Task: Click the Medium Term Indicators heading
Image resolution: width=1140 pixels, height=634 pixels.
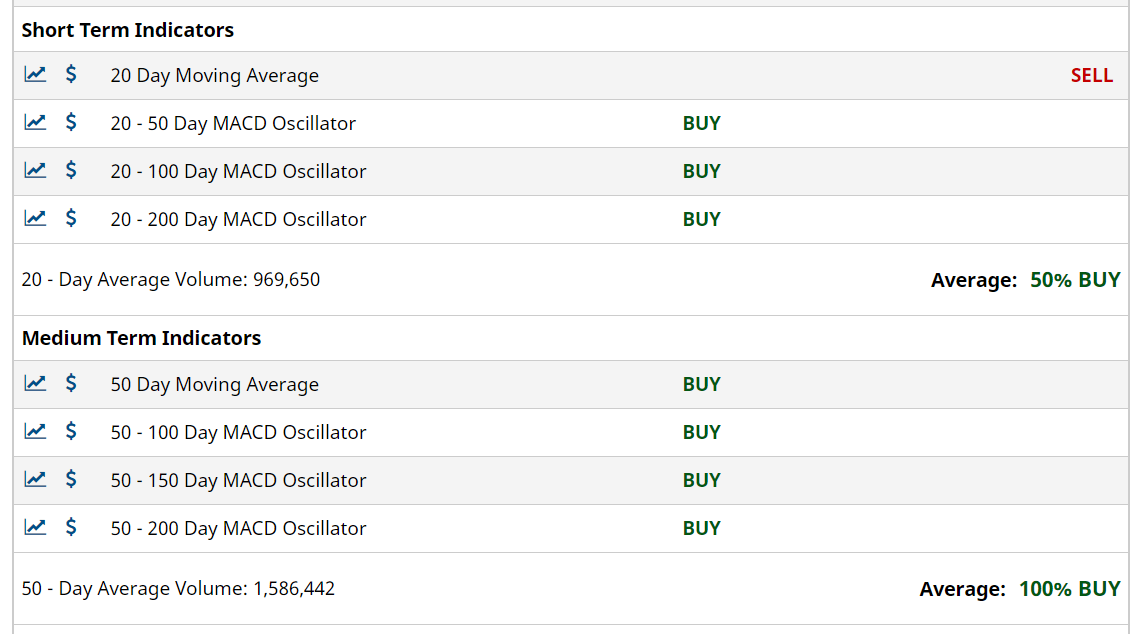Action: point(141,338)
